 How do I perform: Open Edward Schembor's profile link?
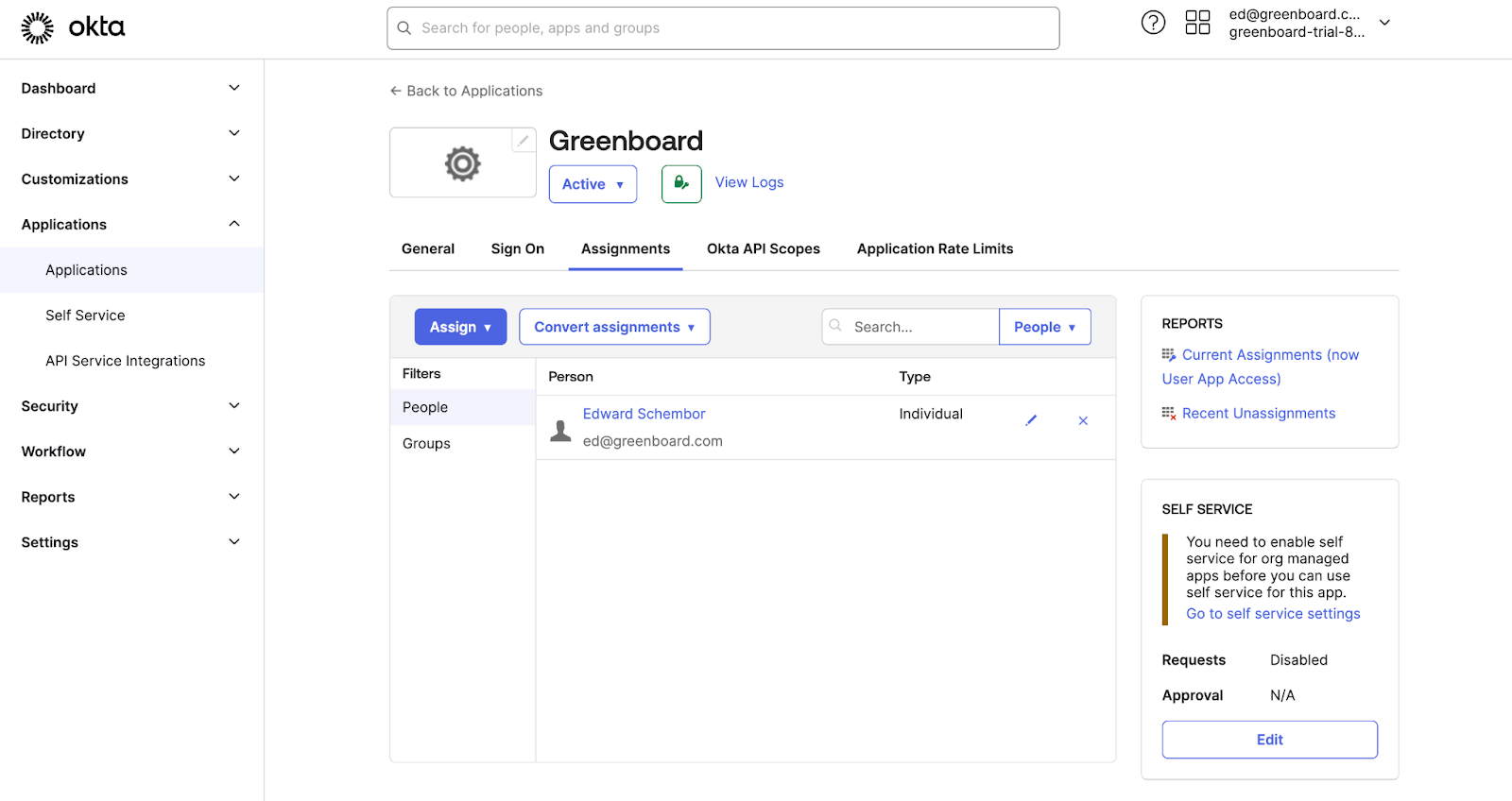click(644, 414)
